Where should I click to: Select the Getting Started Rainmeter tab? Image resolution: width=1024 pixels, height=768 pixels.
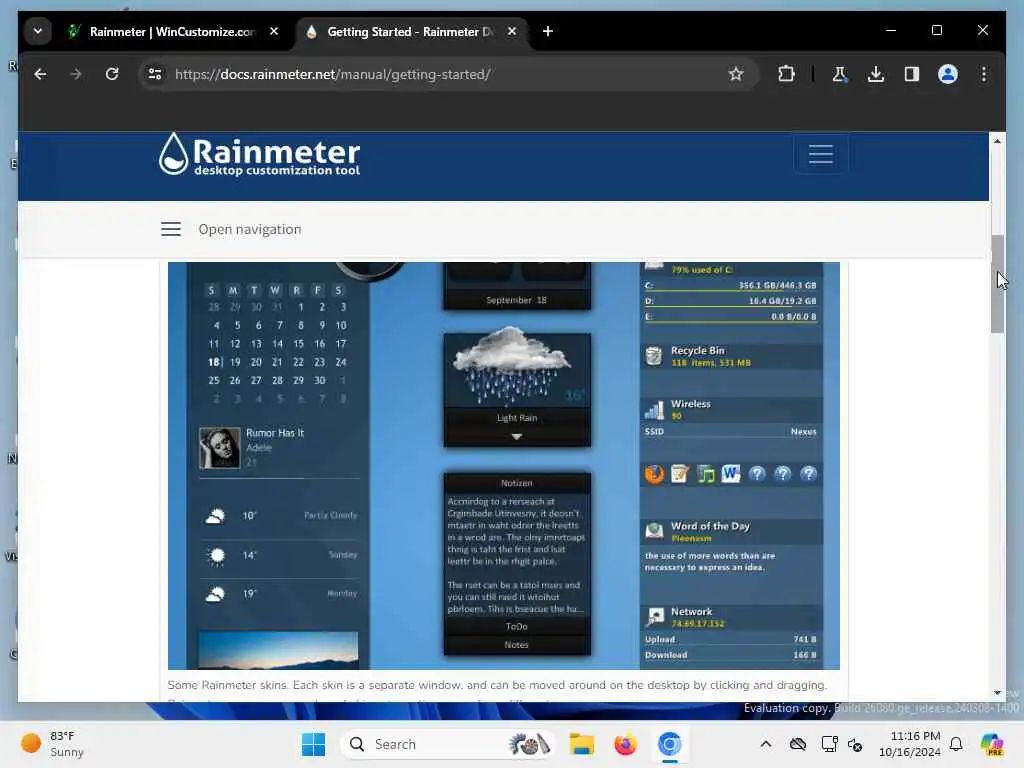(x=410, y=31)
